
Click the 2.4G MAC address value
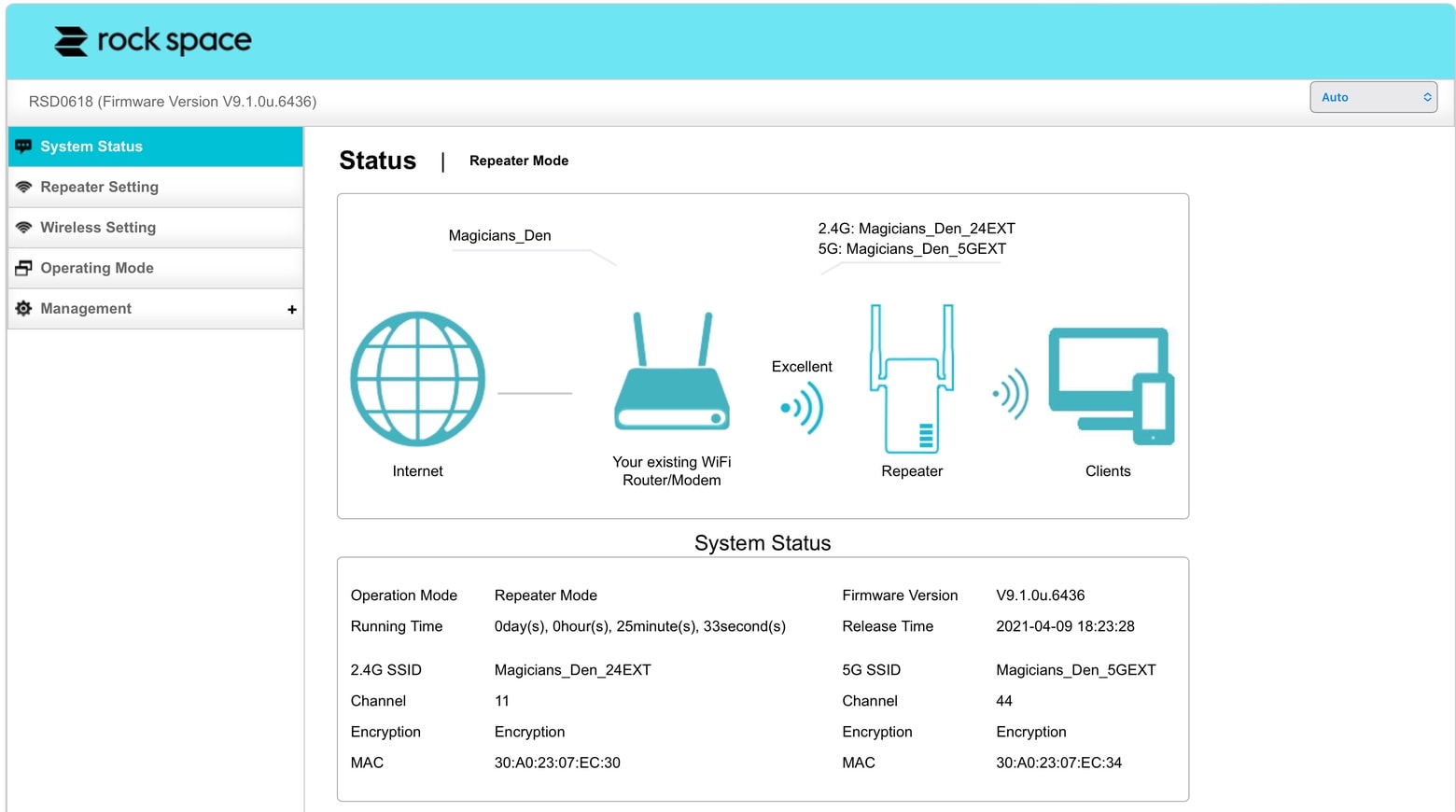557,763
